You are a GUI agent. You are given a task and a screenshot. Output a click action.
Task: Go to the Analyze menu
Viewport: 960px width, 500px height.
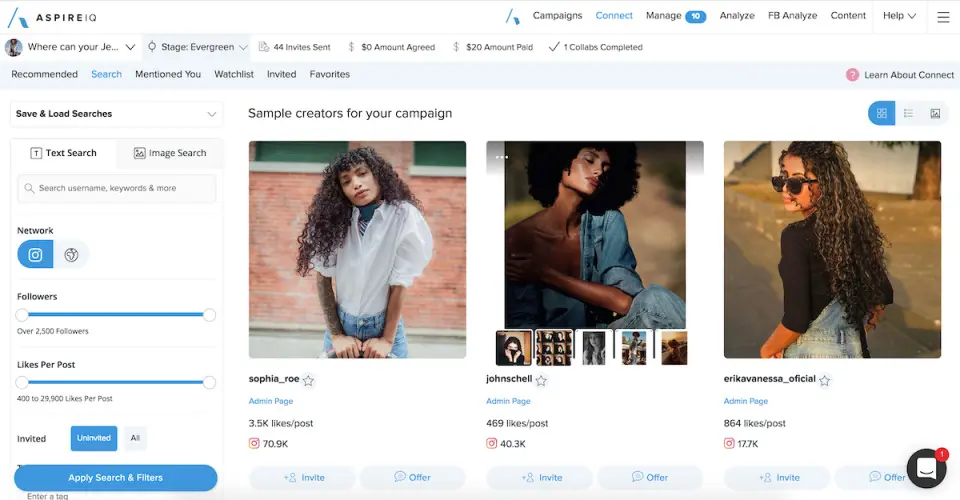click(737, 16)
